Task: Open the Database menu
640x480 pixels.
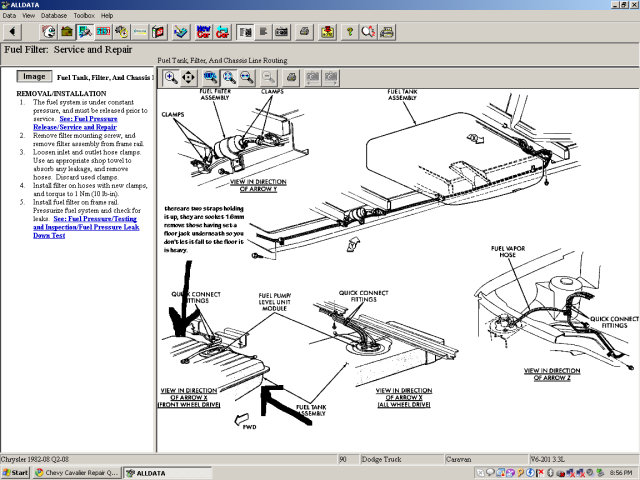Action: click(x=54, y=16)
